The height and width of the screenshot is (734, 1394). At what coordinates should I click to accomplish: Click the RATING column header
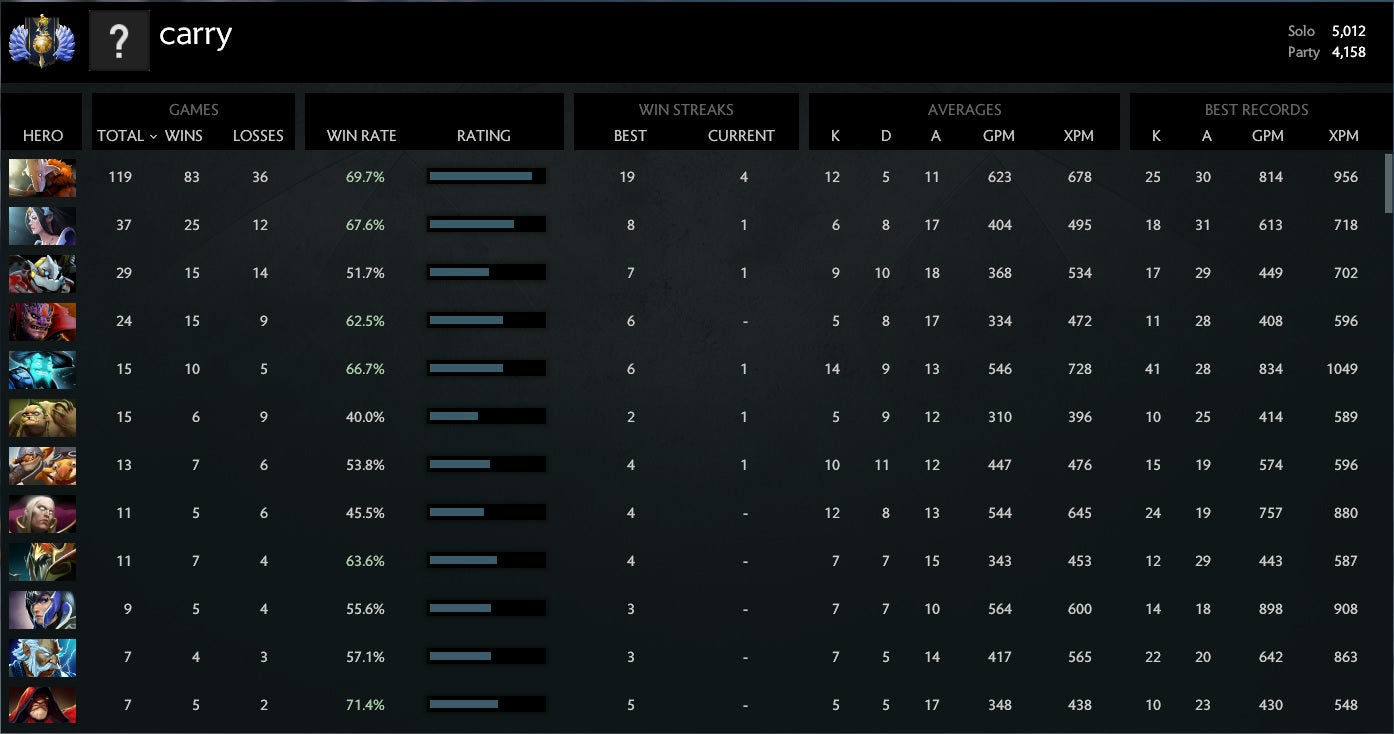point(483,136)
